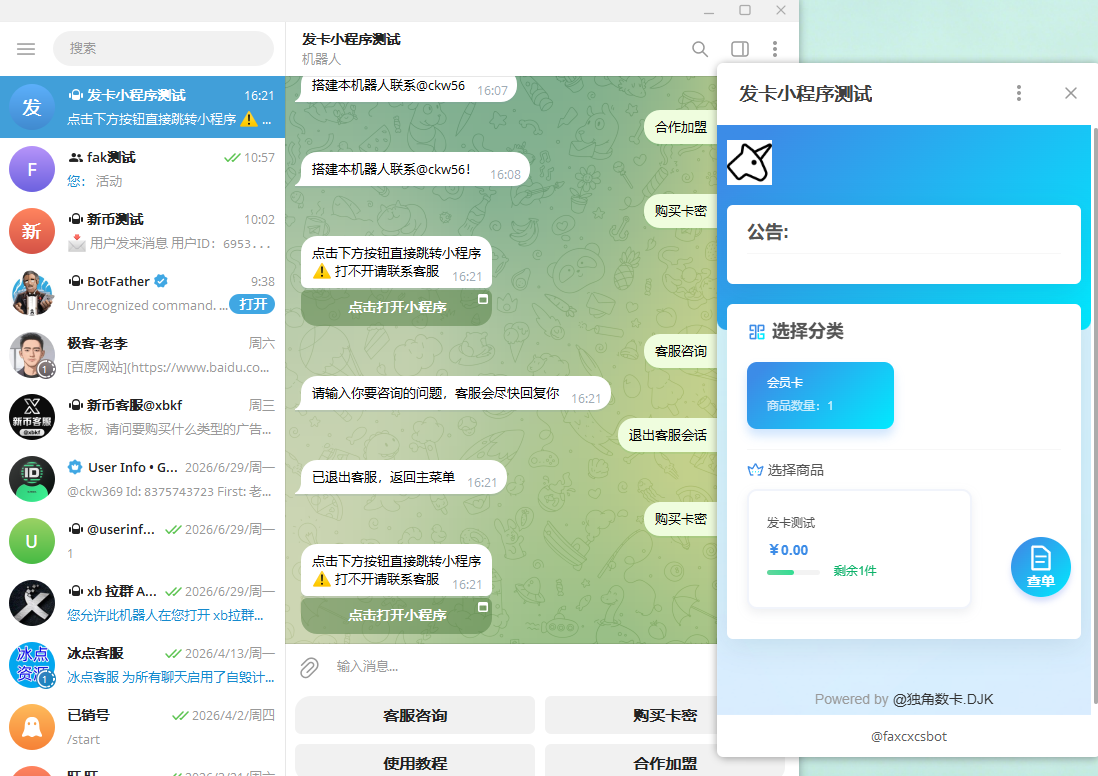The width and height of the screenshot is (1098, 776).
Task: Click the green U avatar
Action: [x=32, y=541]
